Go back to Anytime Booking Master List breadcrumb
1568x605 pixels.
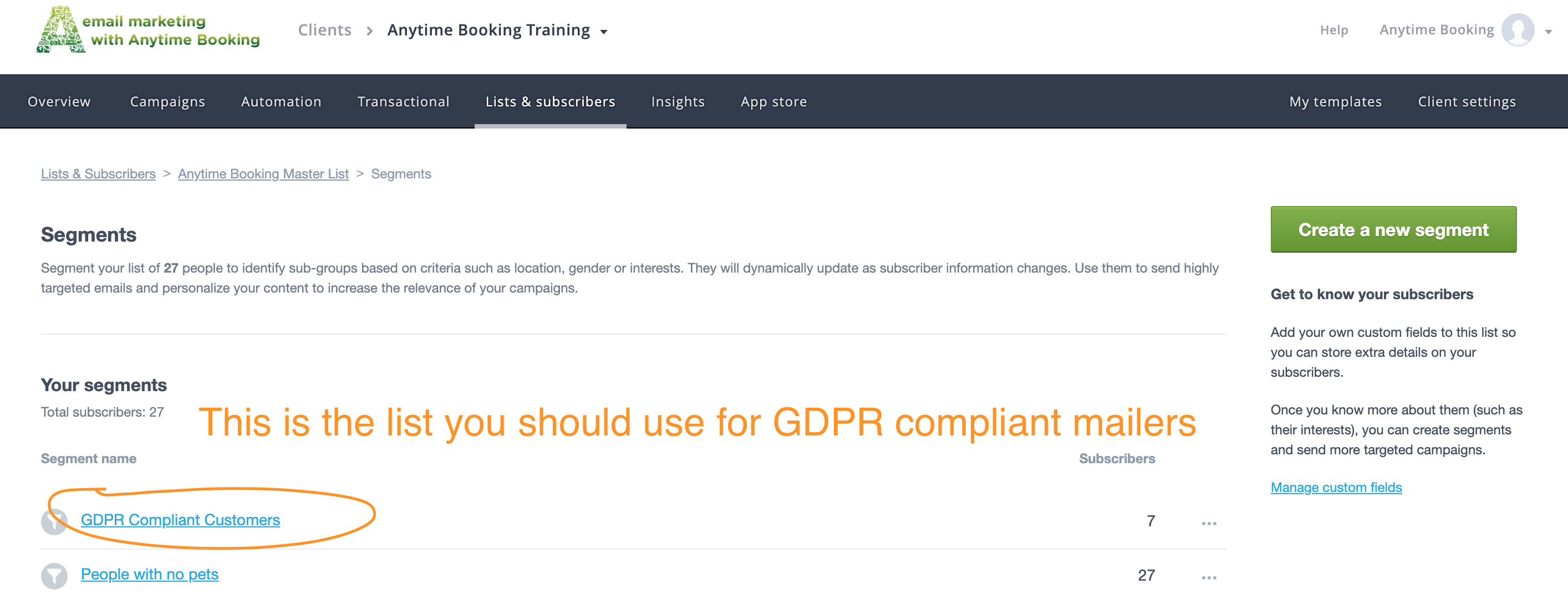coord(263,174)
